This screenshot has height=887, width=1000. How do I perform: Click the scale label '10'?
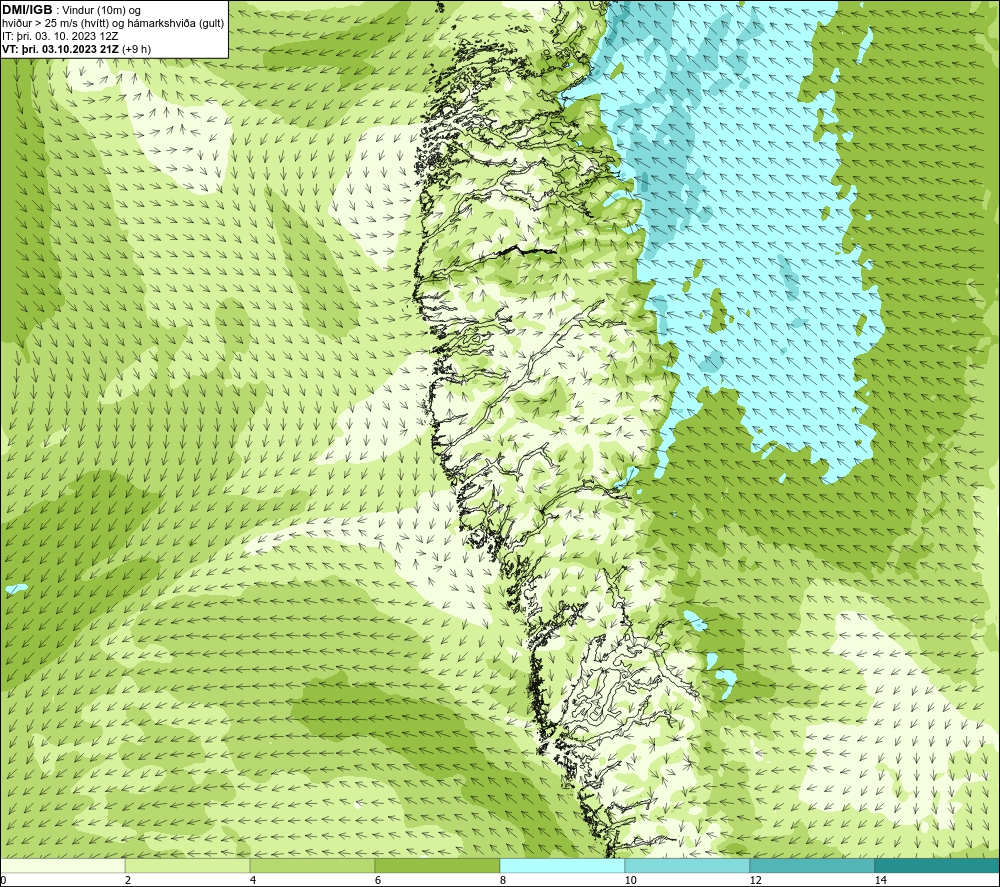[x=630, y=881]
